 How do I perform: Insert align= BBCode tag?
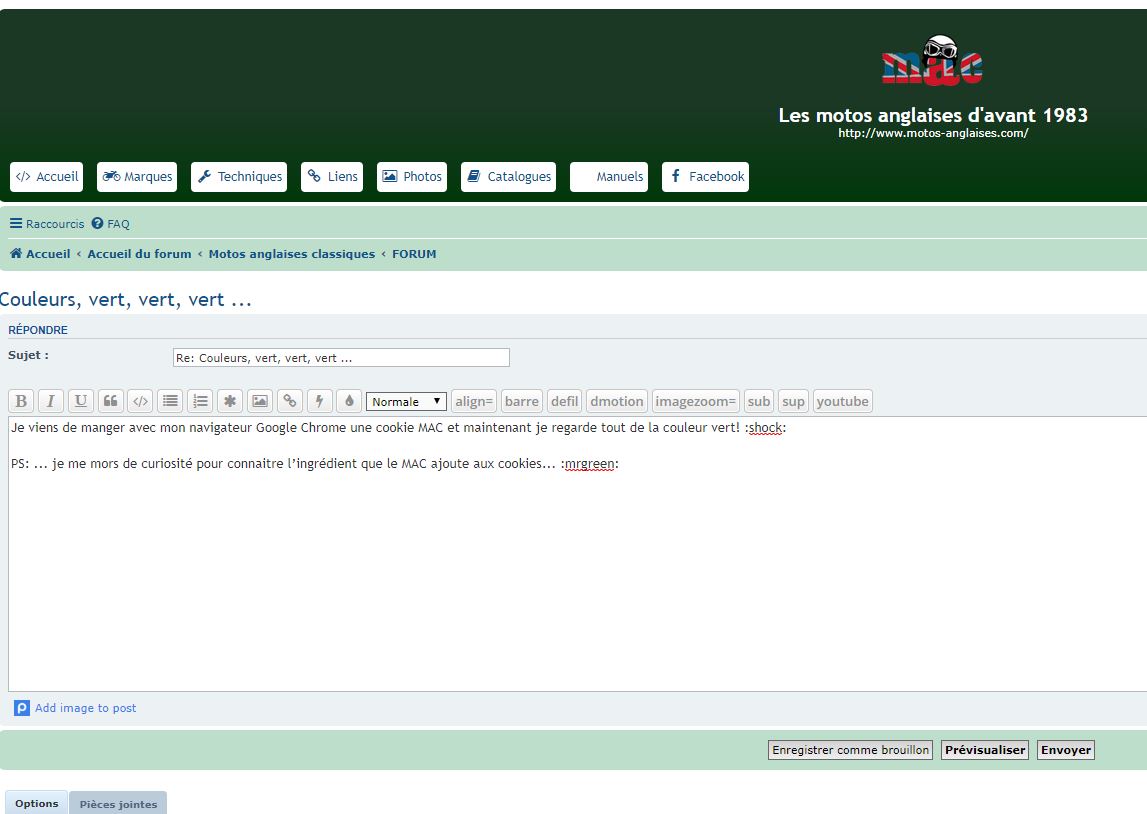474,401
